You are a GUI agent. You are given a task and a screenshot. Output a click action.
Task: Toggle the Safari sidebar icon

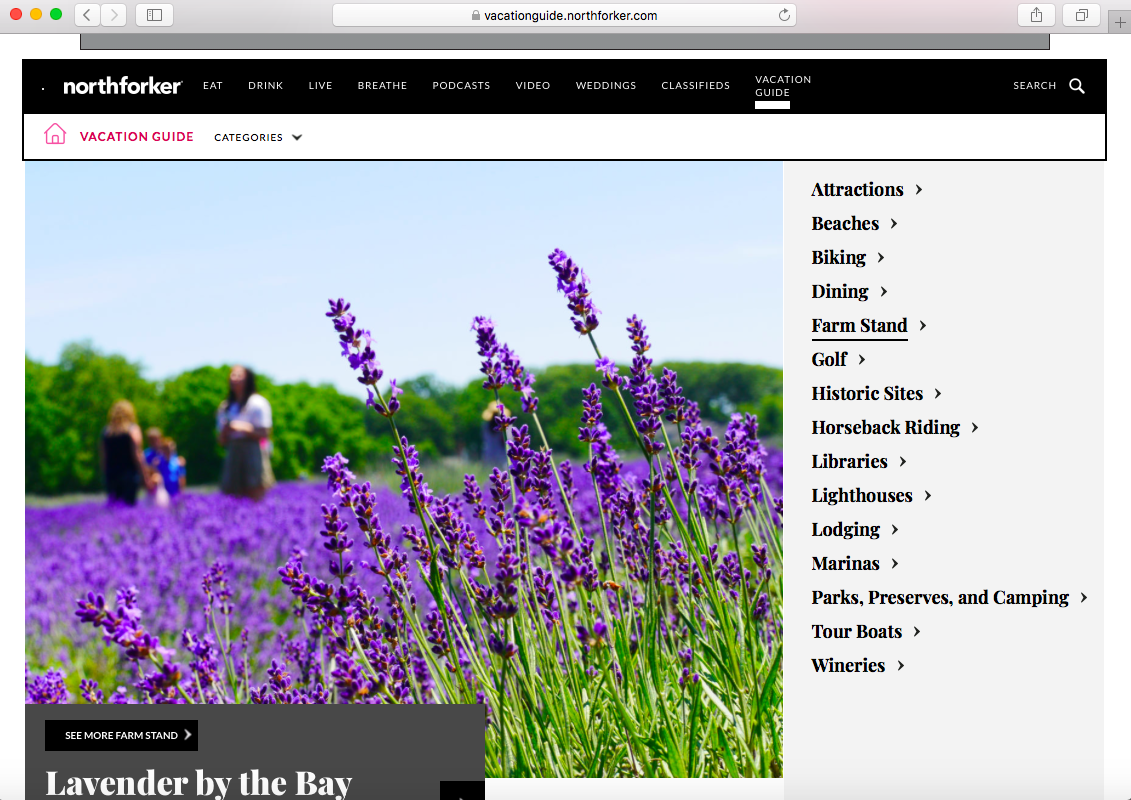(x=154, y=14)
